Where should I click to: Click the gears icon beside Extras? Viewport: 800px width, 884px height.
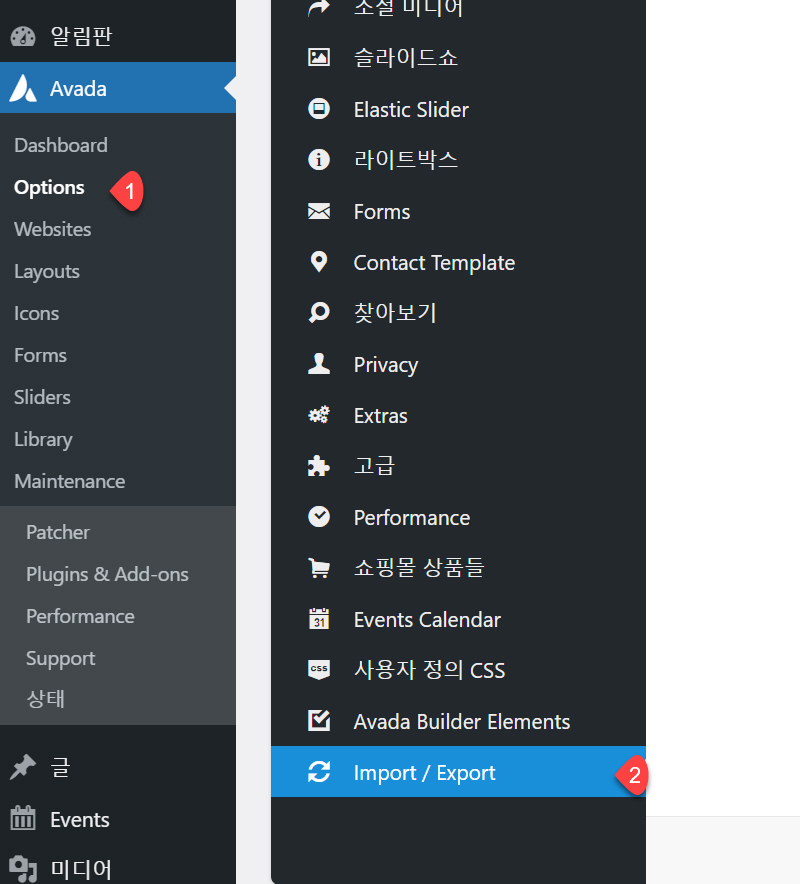click(x=319, y=416)
